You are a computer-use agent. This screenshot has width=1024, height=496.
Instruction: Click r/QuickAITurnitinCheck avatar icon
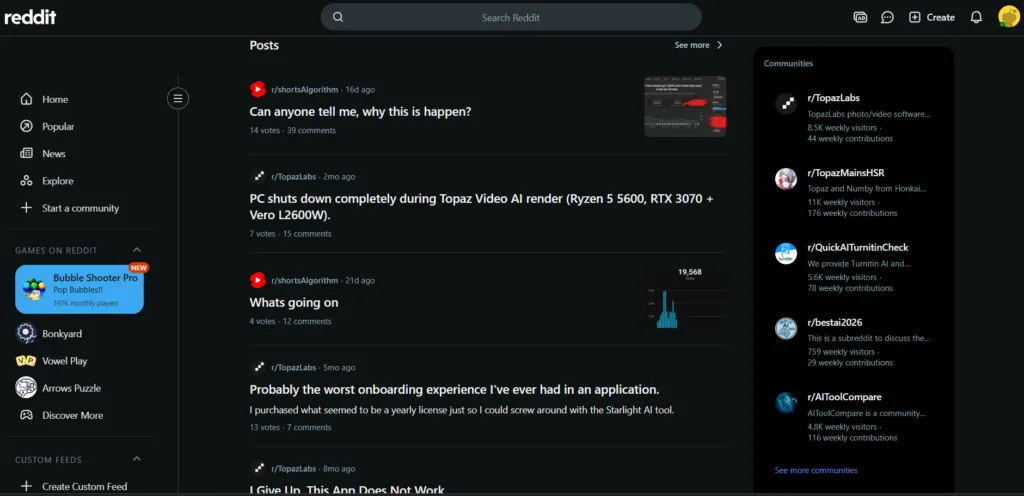pyautogui.click(x=786, y=253)
